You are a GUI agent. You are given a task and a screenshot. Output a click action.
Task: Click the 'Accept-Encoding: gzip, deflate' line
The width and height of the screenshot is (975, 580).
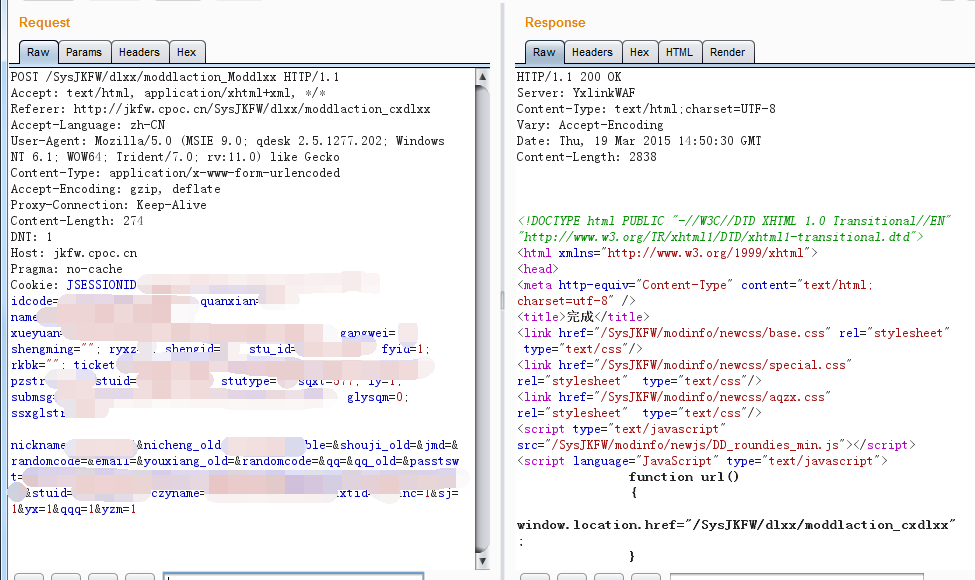coord(116,189)
